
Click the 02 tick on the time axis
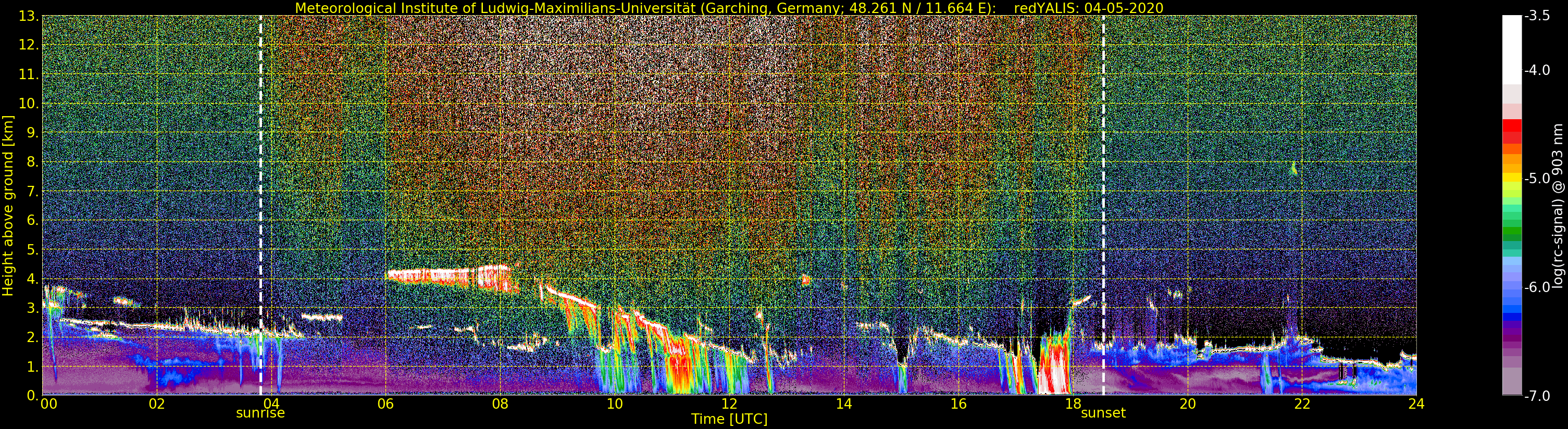click(x=156, y=404)
